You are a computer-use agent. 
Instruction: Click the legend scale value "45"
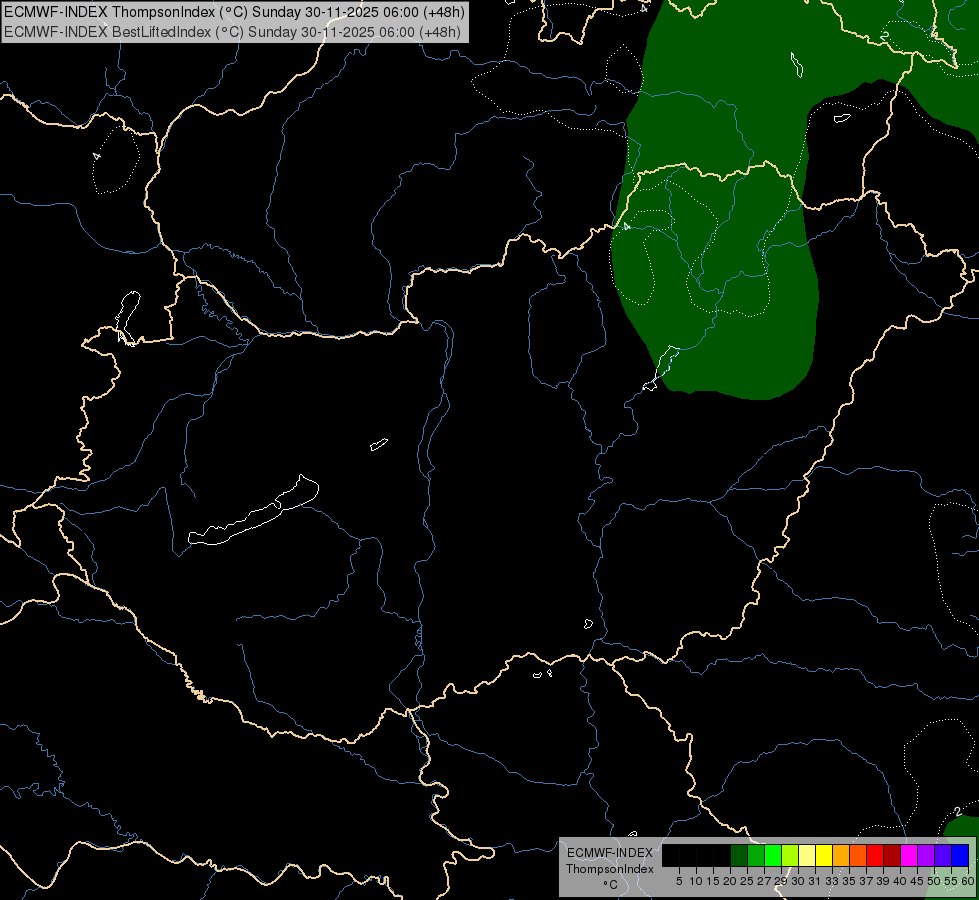917,881
